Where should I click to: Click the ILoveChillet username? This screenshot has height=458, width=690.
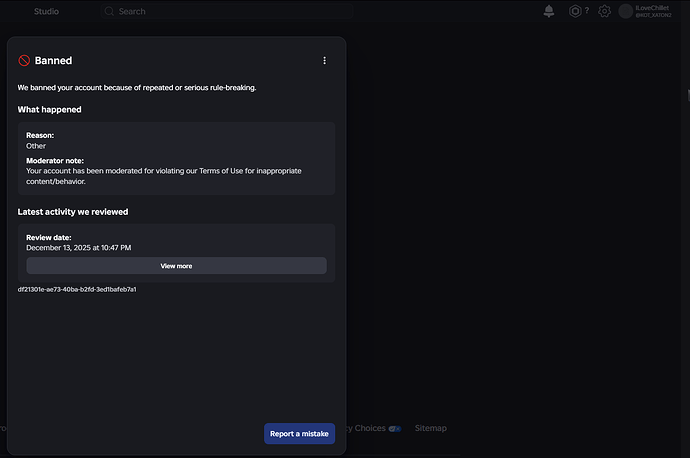tap(652, 8)
